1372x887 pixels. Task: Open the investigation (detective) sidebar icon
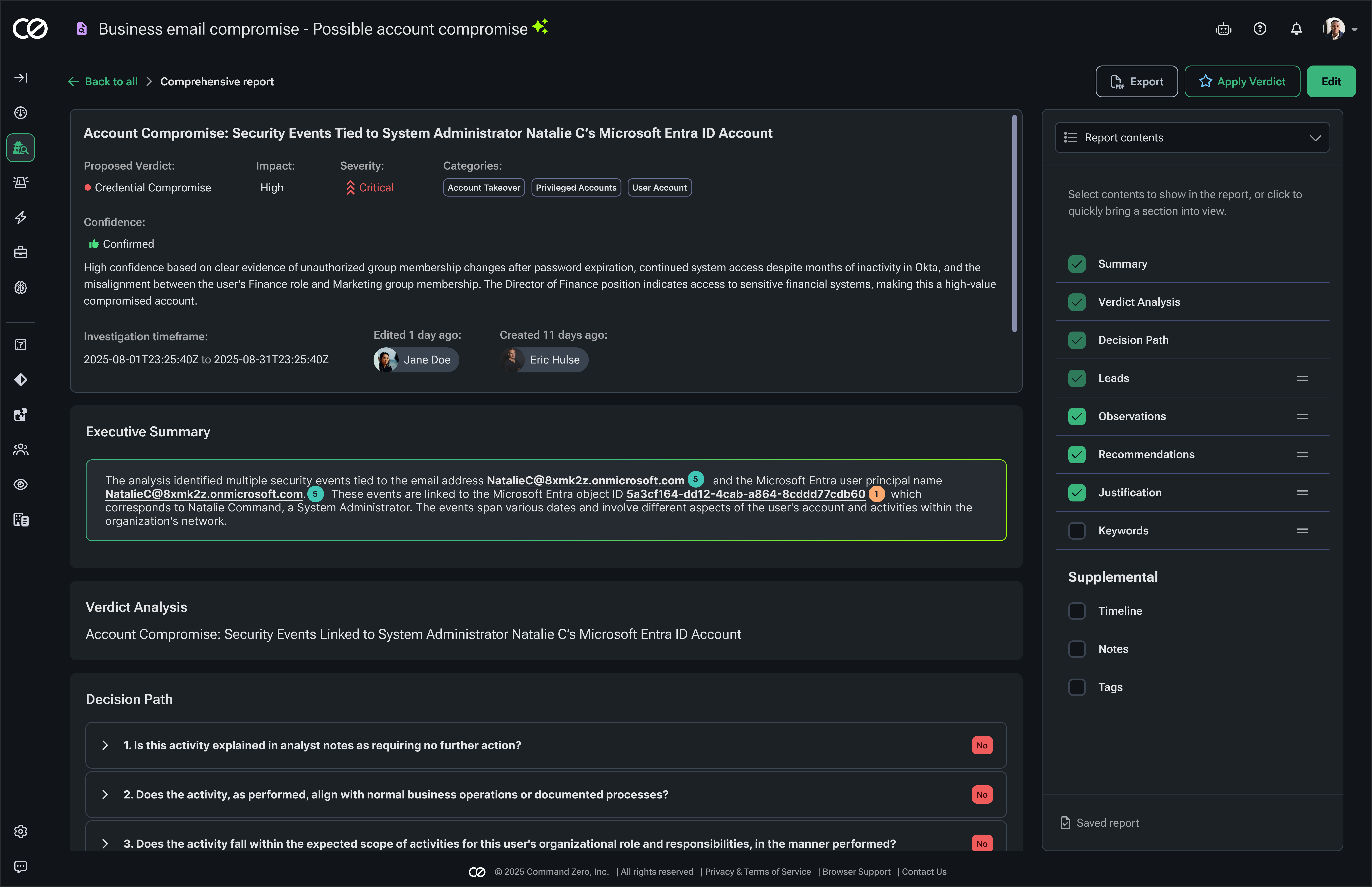[21, 148]
